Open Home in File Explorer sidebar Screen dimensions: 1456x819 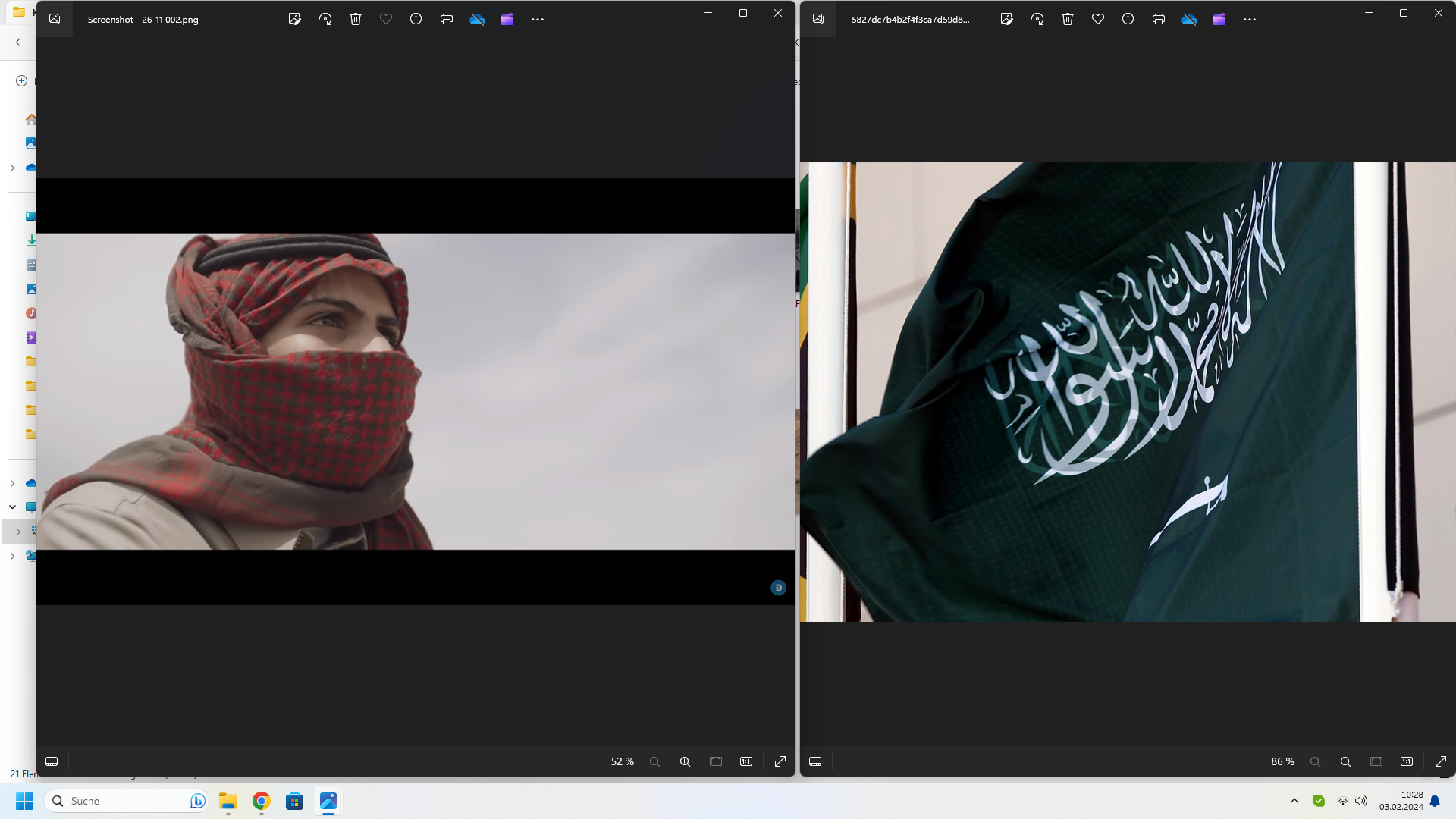31,119
